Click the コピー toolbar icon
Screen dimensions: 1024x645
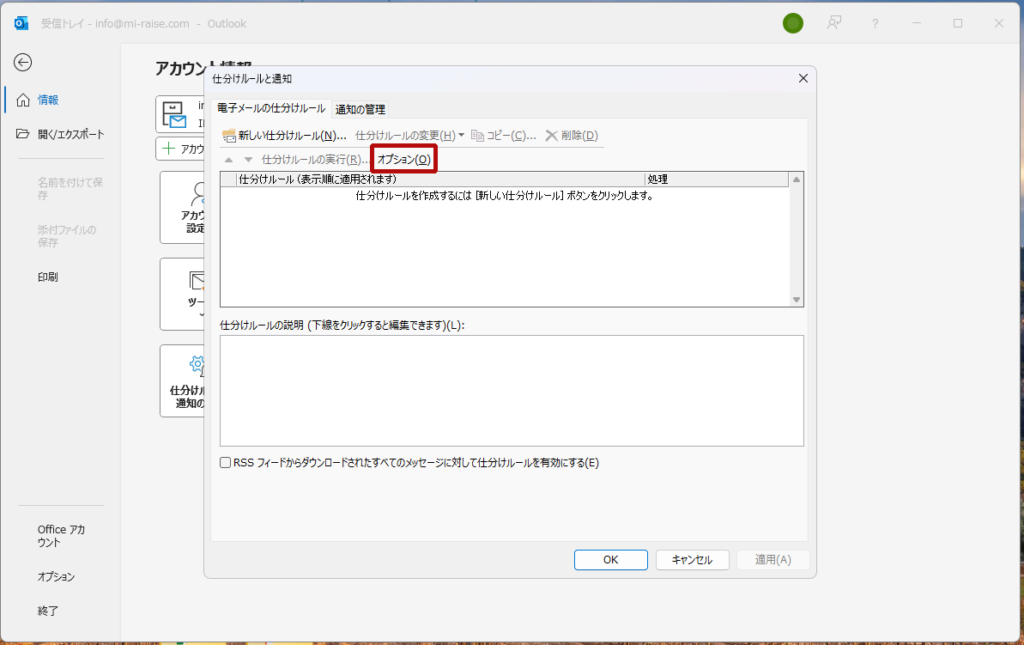coord(477,136)
